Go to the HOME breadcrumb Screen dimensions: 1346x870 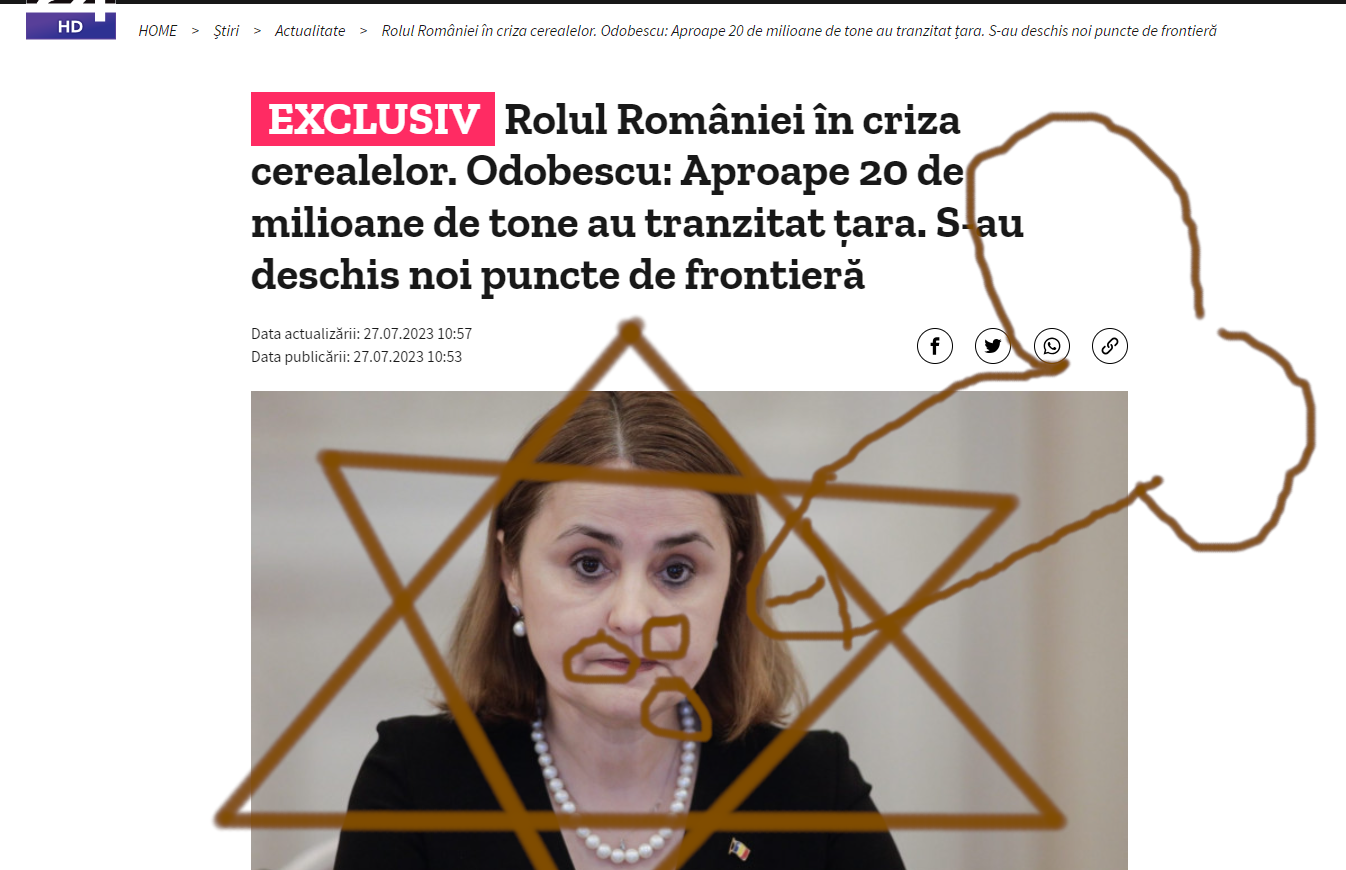(x=157, y=31)
